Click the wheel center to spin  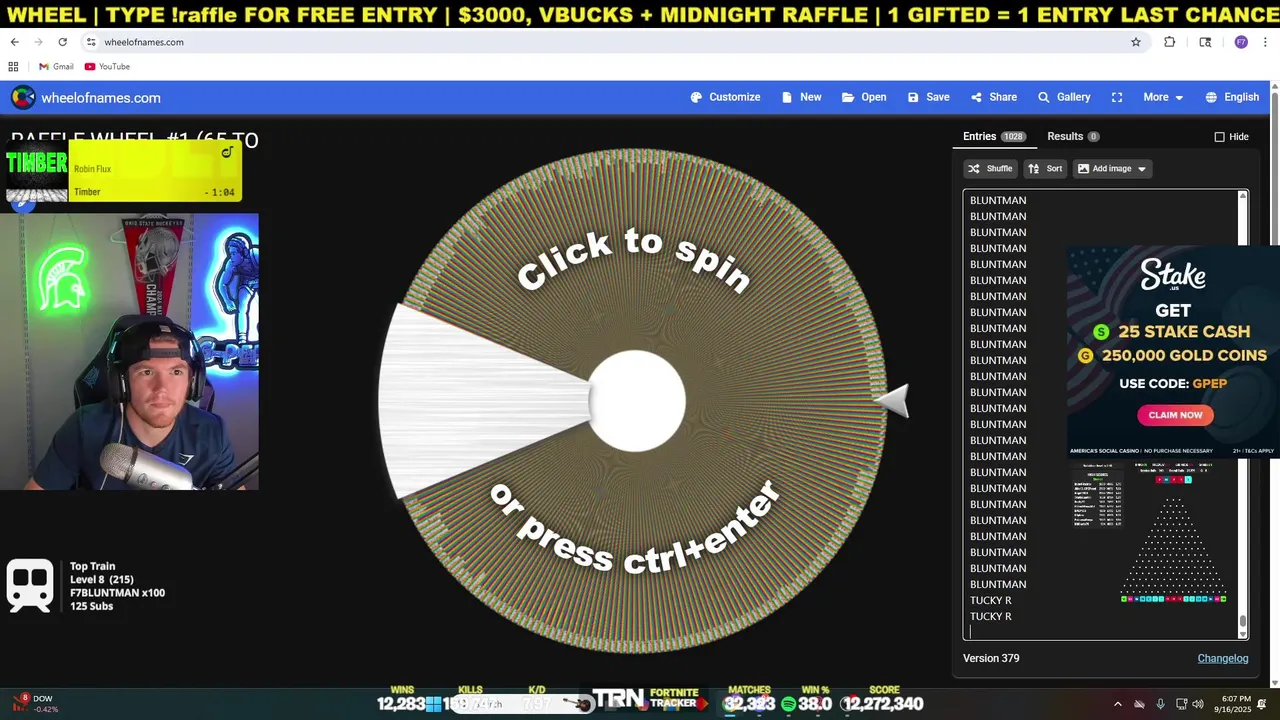click(636, 401)
